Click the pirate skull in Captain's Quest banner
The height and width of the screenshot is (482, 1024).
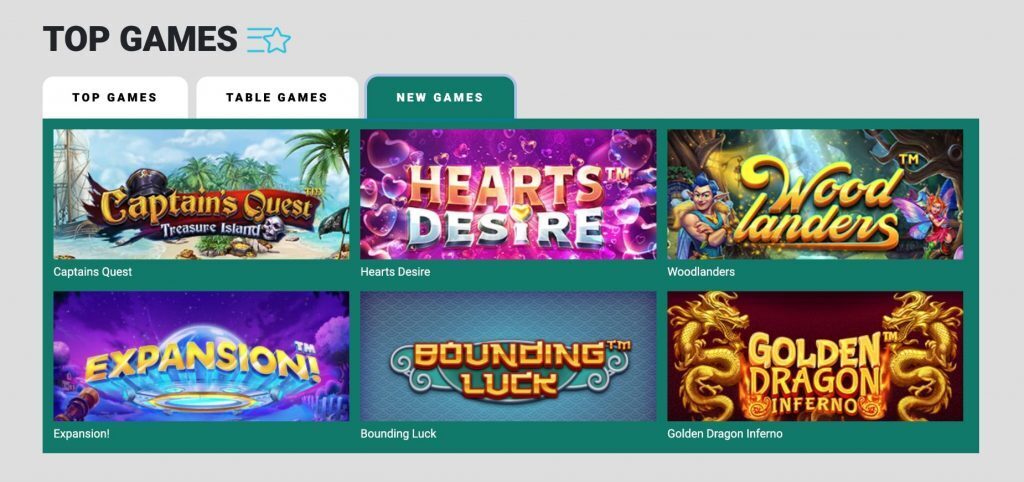(274, 229)
